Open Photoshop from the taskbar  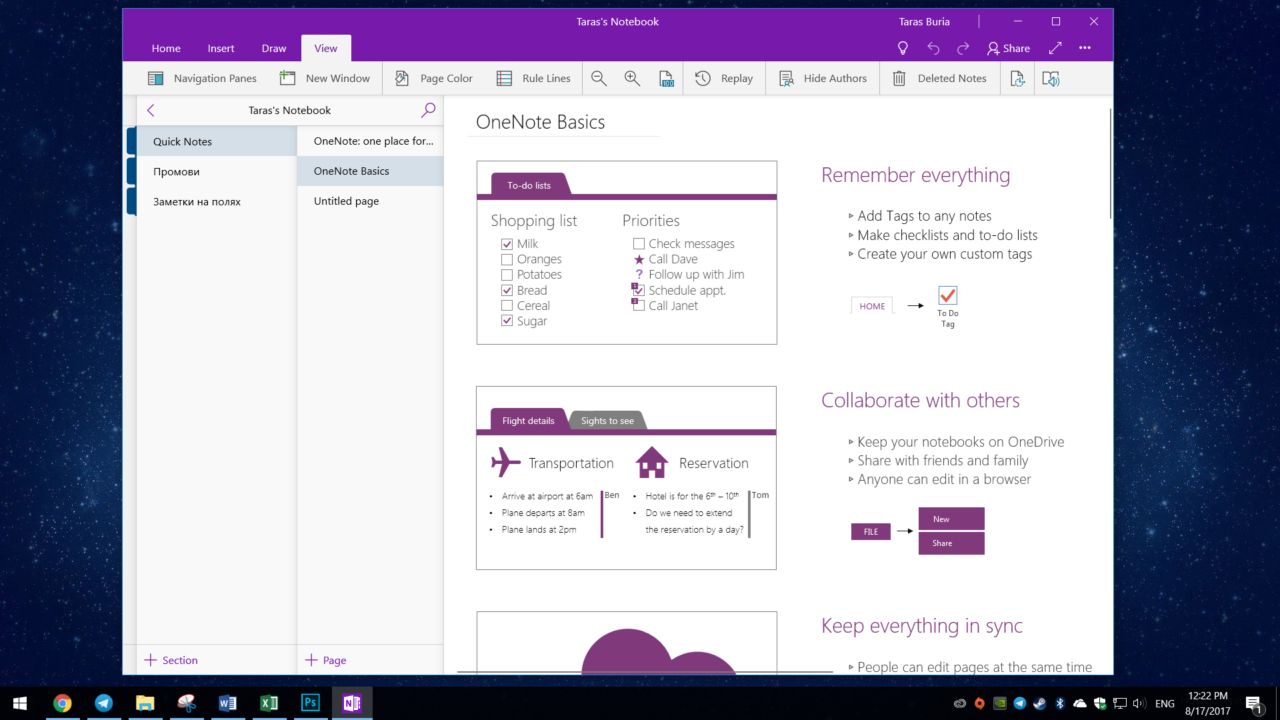coord(310,703)
